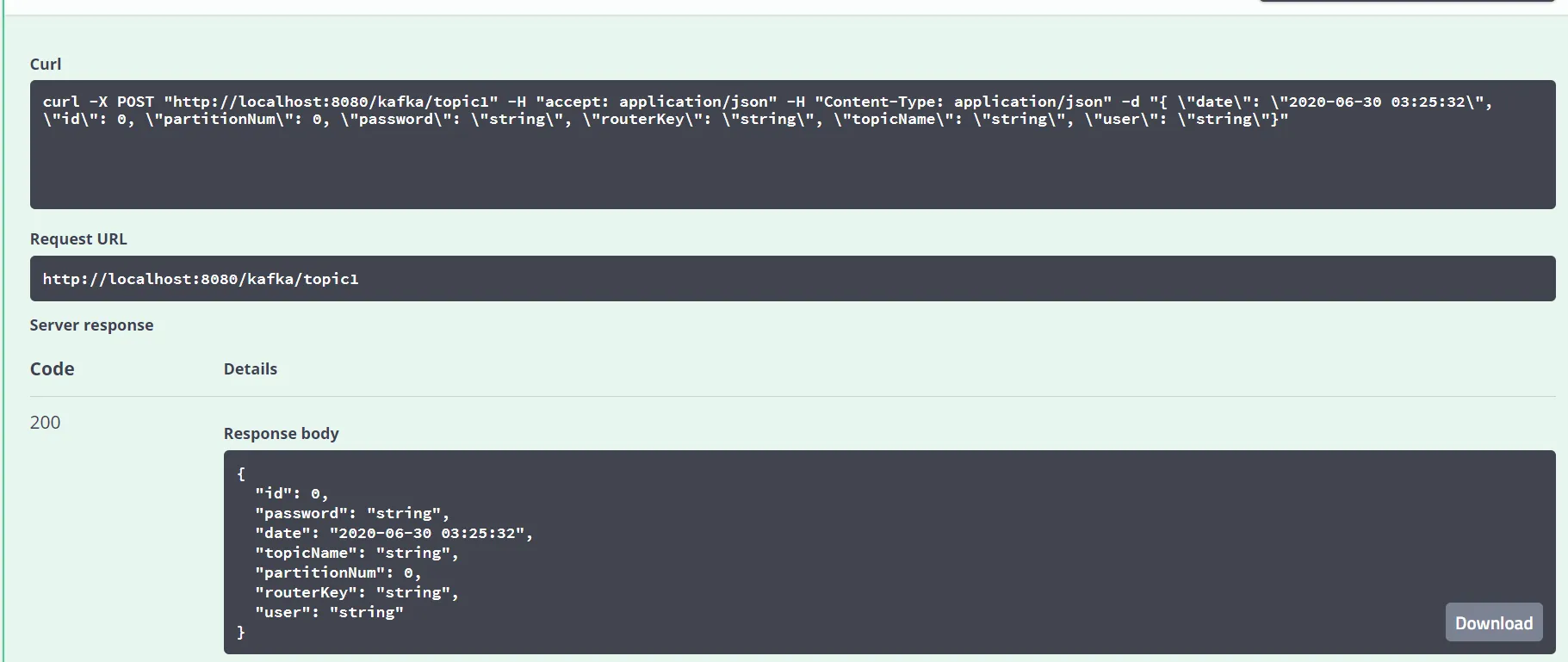Click the localhost URL inside curl command

331,102
